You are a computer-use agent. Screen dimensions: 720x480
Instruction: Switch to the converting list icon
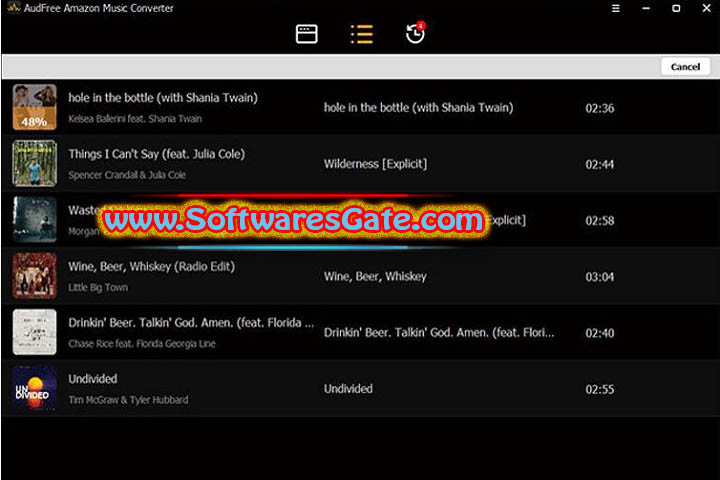[x=362, y=34]
